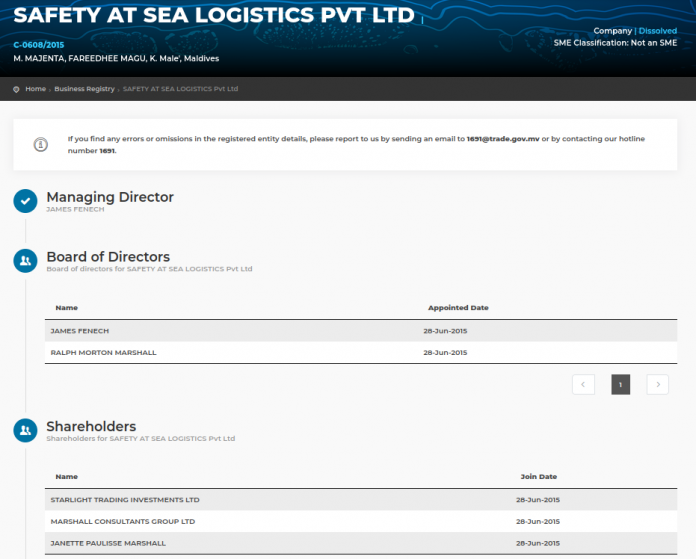Select page 1 in directors pagination
This screenshot has height=559, width=696.
click(620, 384)
